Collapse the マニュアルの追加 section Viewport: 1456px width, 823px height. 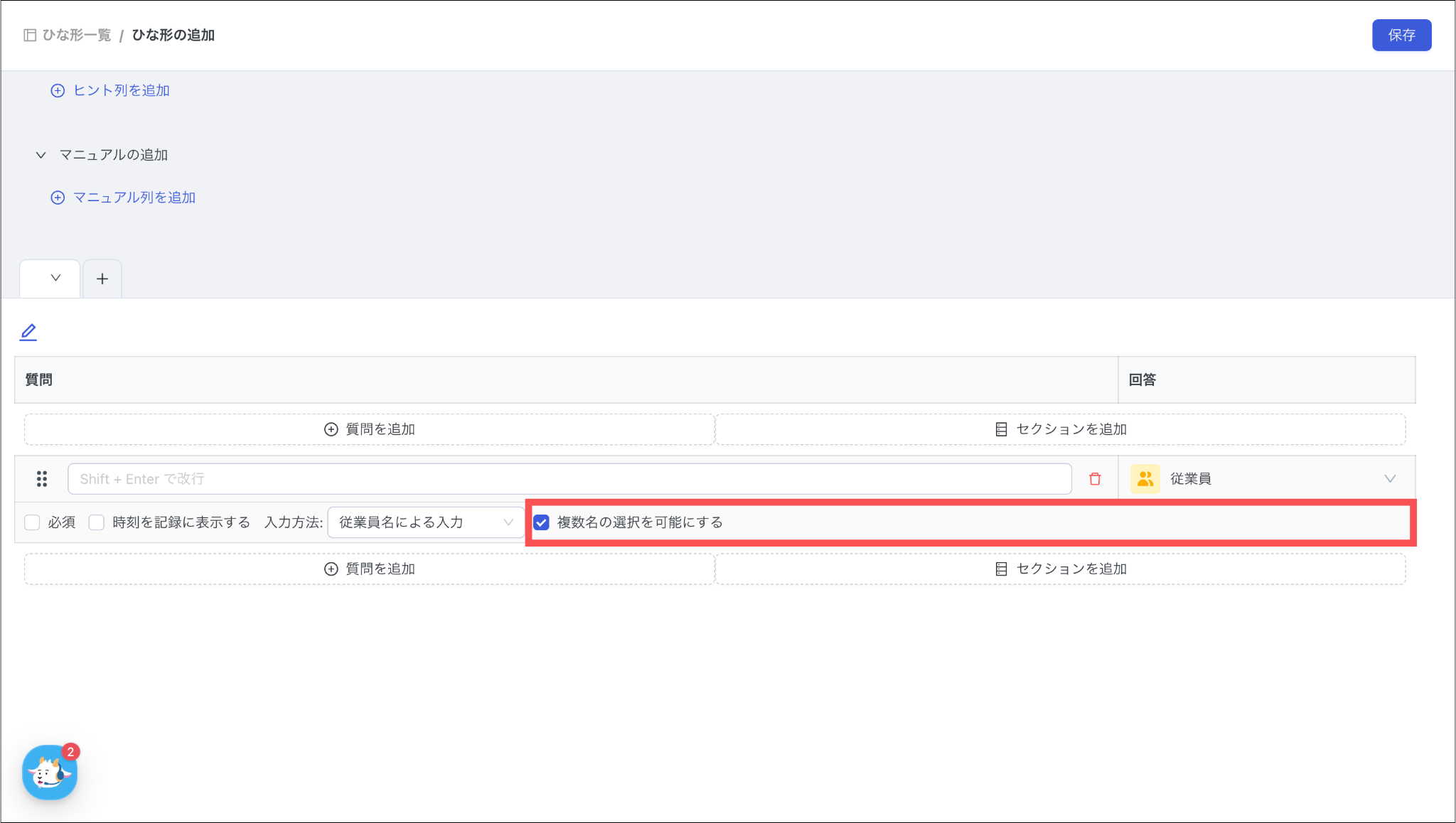click(x=41, y=155)
